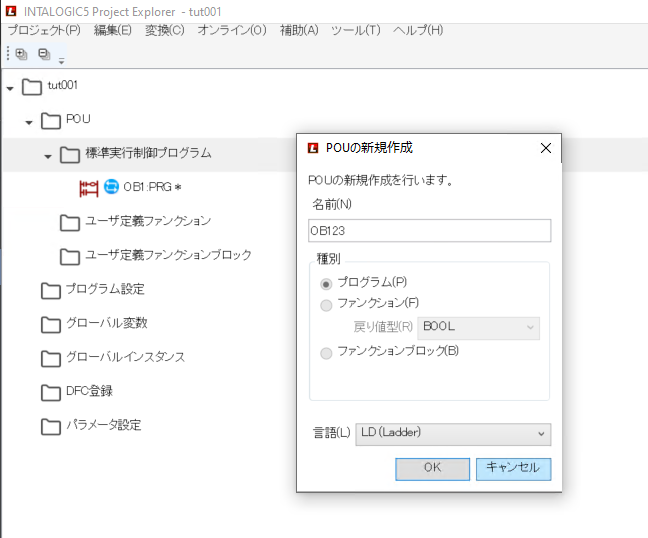Select the ファンクション(F) radio button
648x538 pixels.
(x=326, y=304)
